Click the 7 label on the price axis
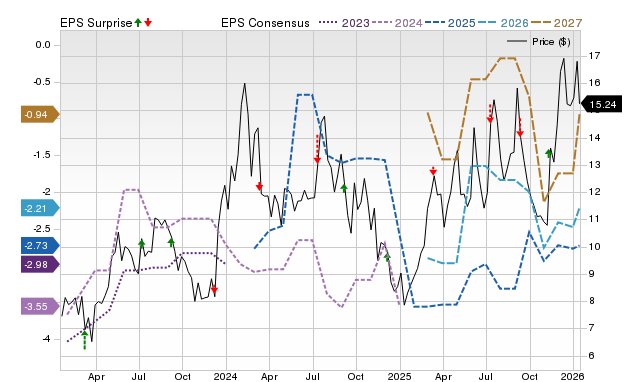640x382 pixels. 591,328
